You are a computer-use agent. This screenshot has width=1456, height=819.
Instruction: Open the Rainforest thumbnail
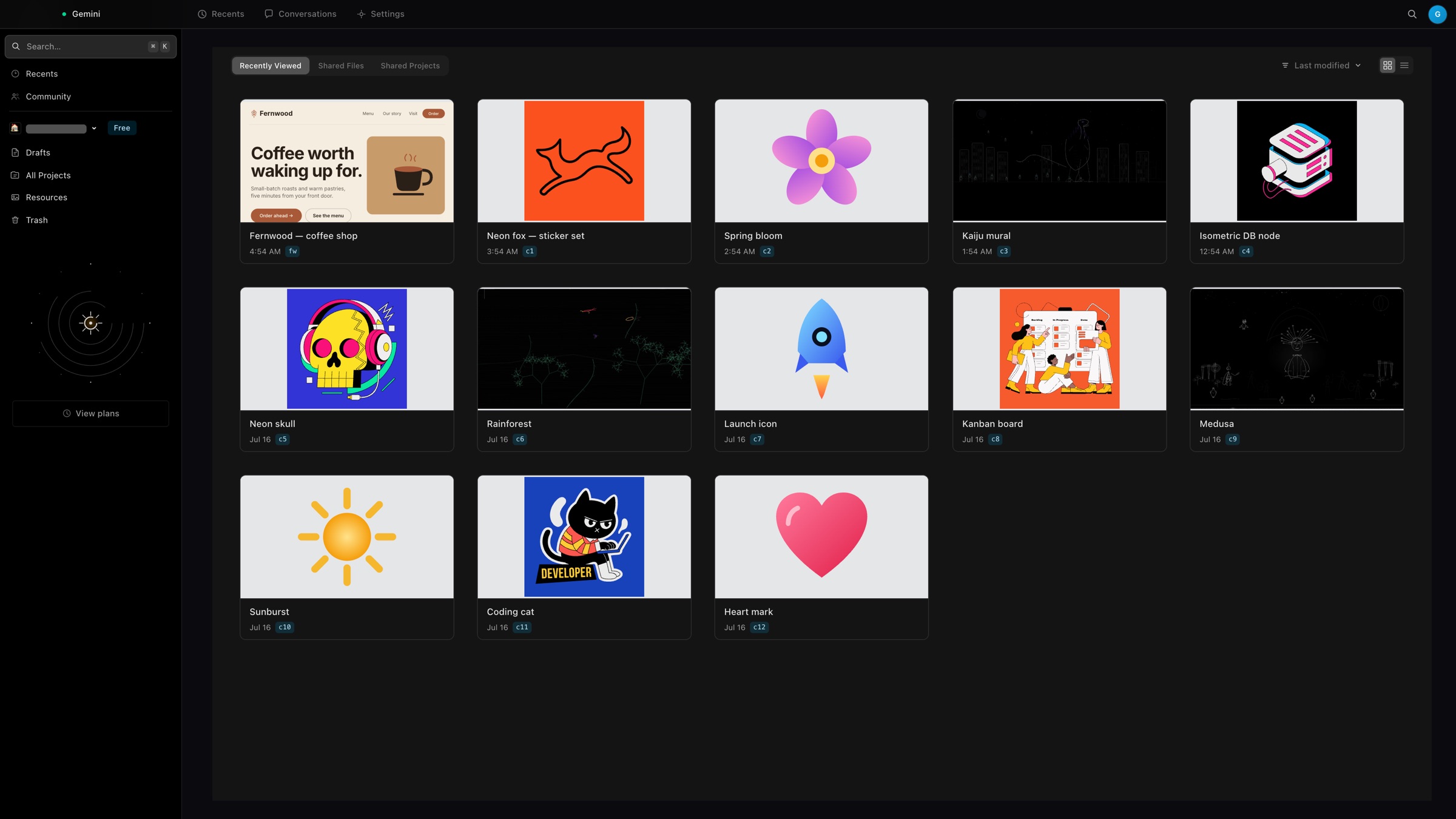pos(584,349)
